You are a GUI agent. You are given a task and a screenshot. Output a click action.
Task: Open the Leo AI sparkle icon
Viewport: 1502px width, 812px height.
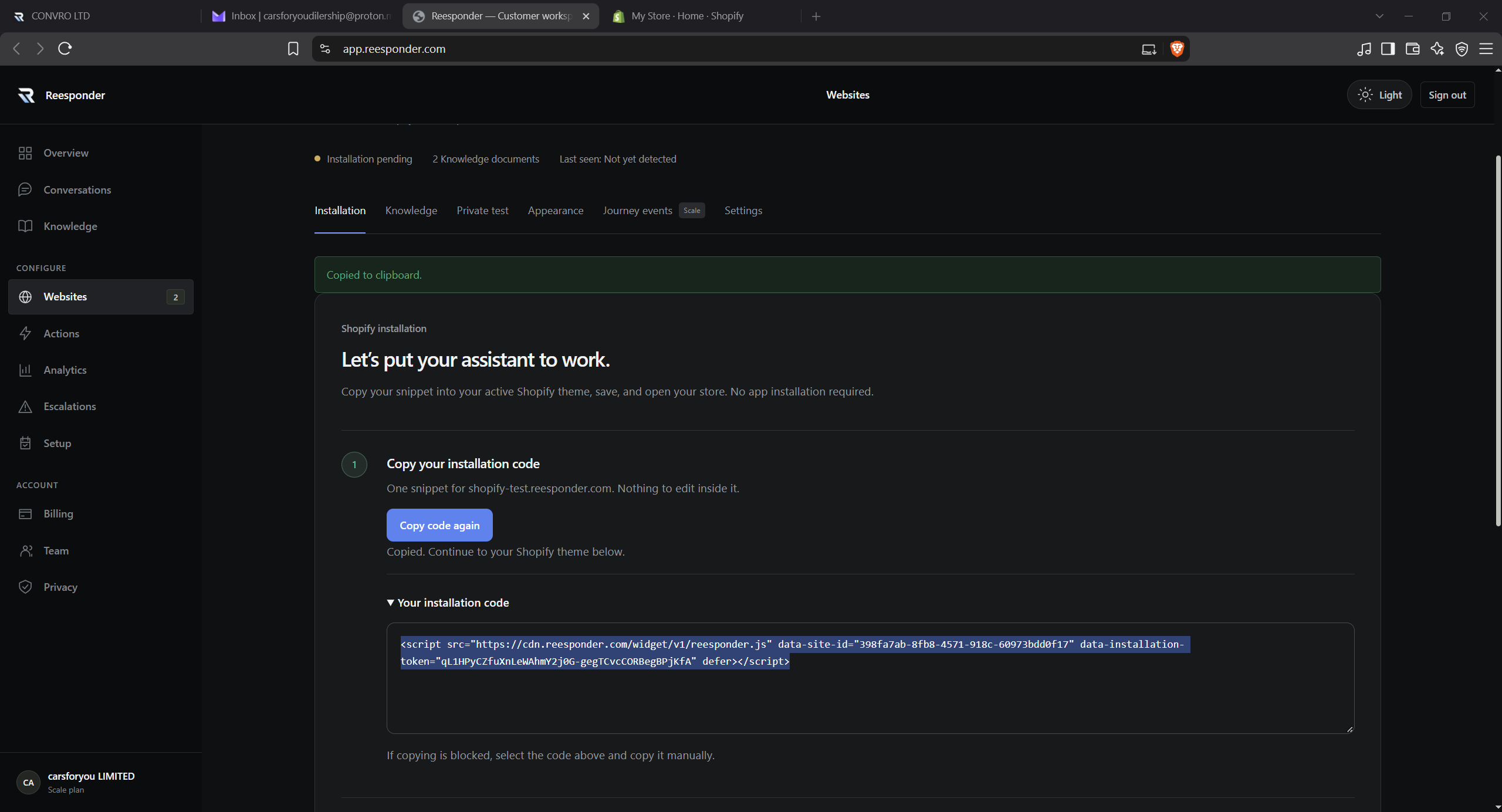pyautogui.click(x=1437, y=49)
